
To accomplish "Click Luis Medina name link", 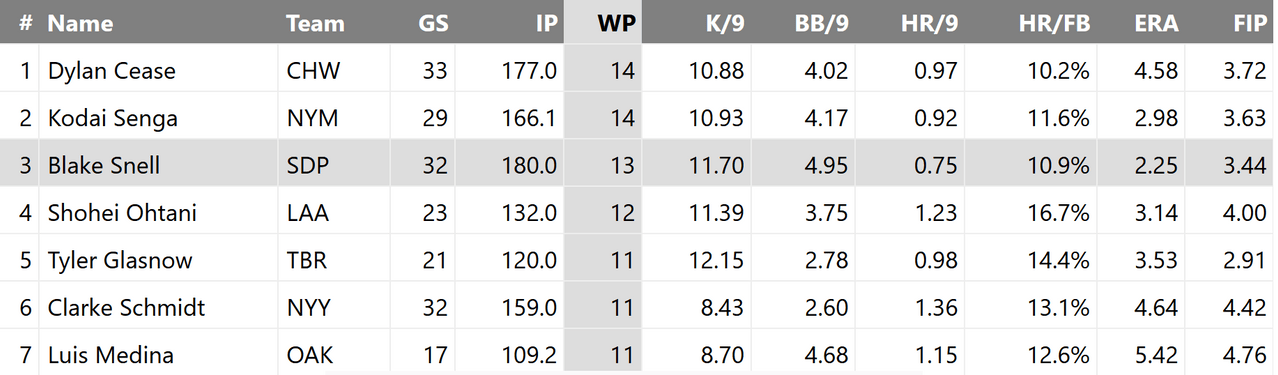I will tap(111, 355).
